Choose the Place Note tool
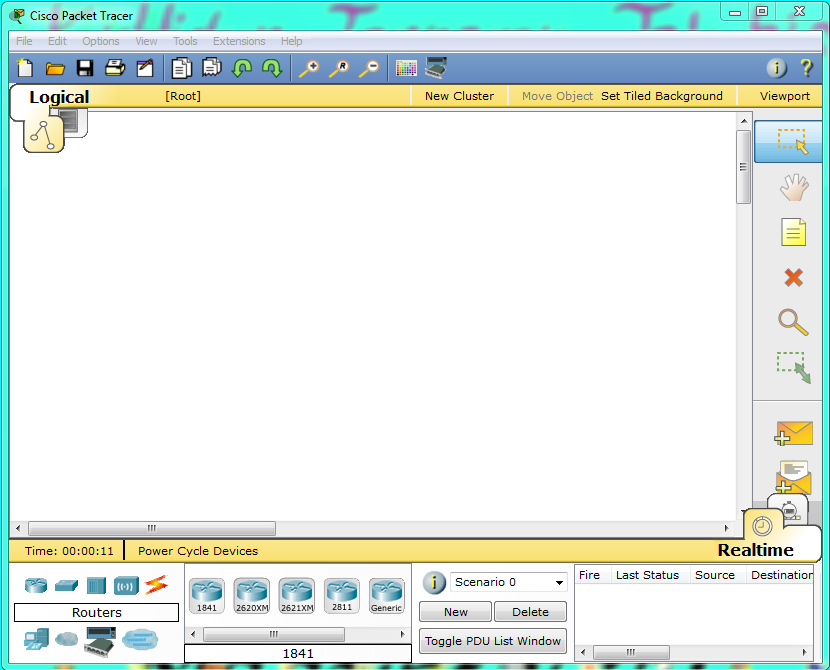This screenshot has height=670, width=830. [x=793, y=232]
